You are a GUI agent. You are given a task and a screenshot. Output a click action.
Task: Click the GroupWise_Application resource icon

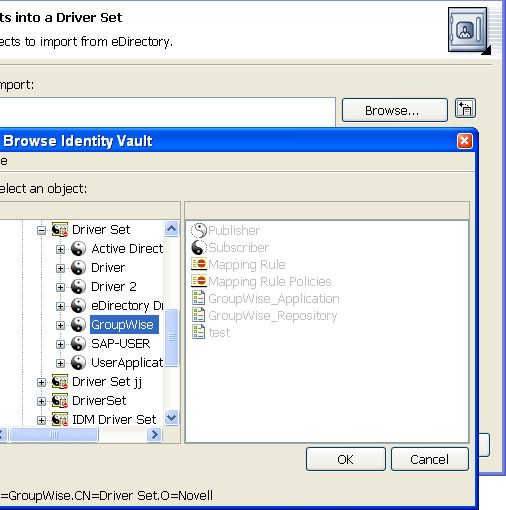pos(199,298)
